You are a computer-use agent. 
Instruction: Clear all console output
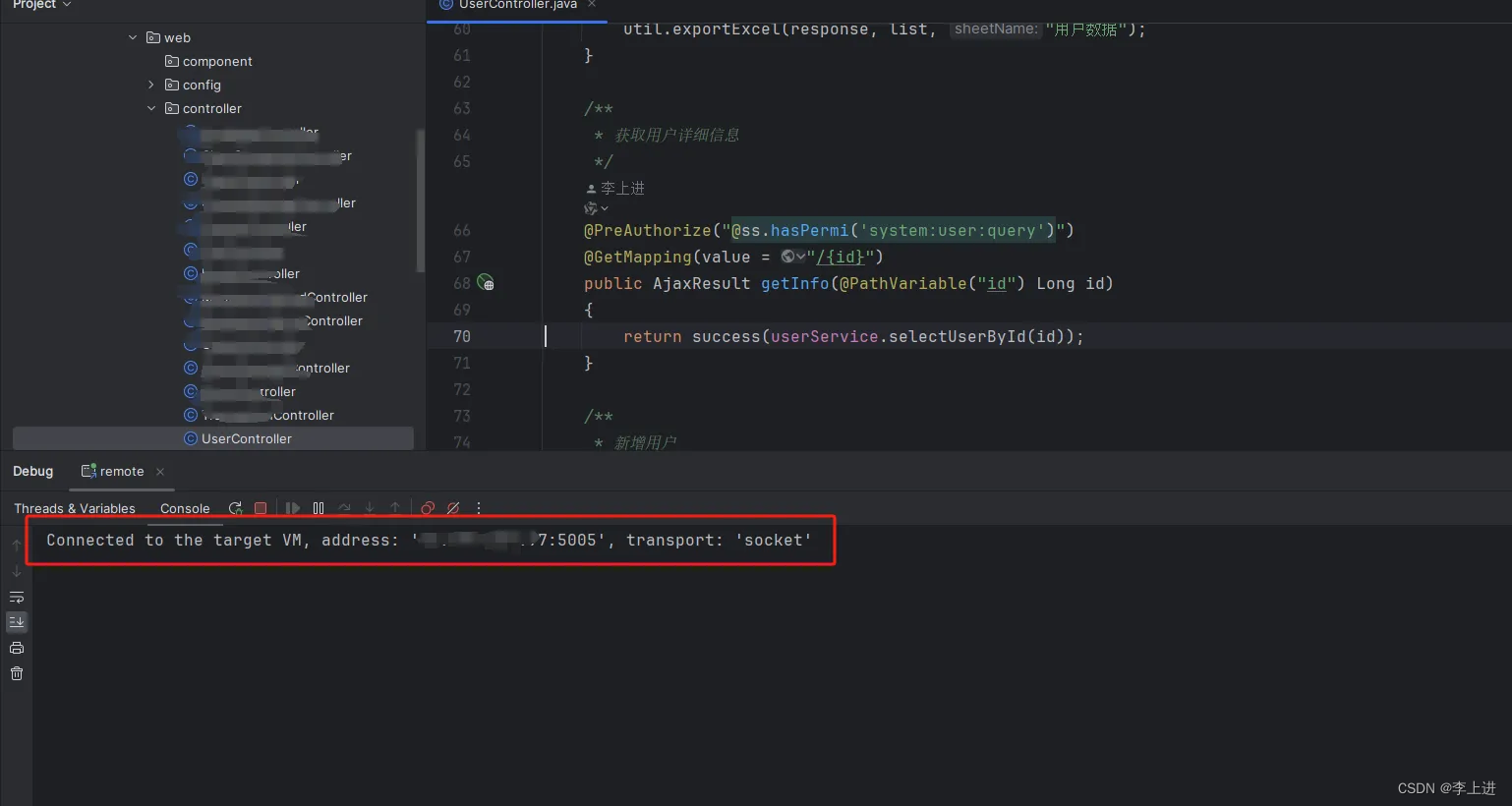pos(17,673)
